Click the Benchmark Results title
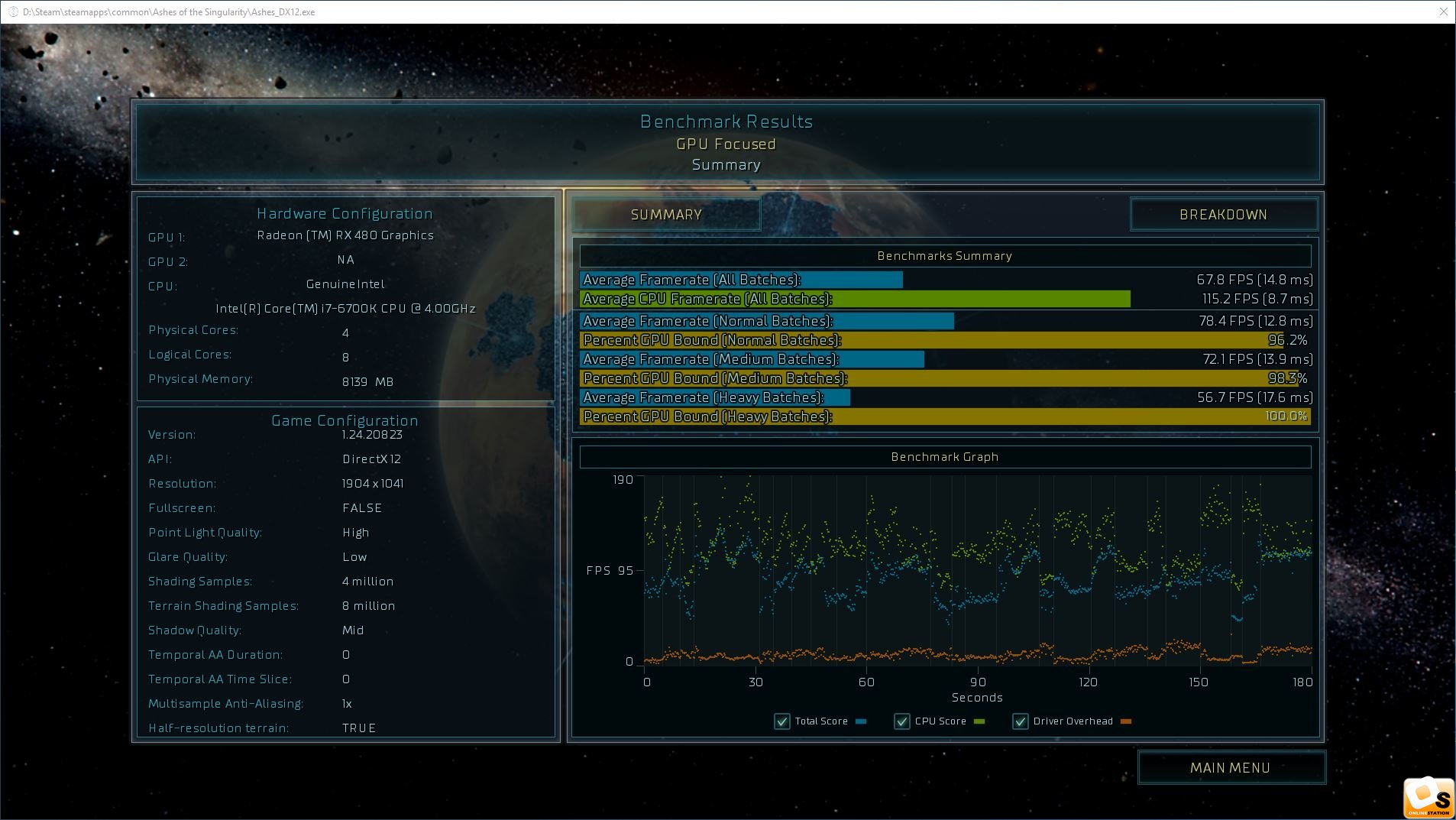Screen dimensions: 1456x820 [x=726, y=122]
